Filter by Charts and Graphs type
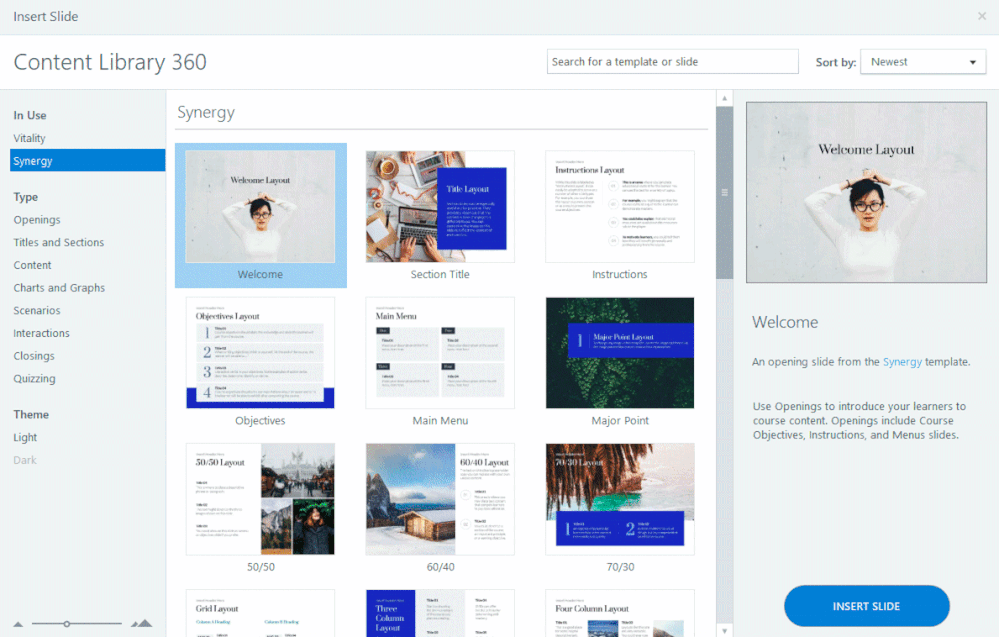The image size is (999, 637). [59, 288]
